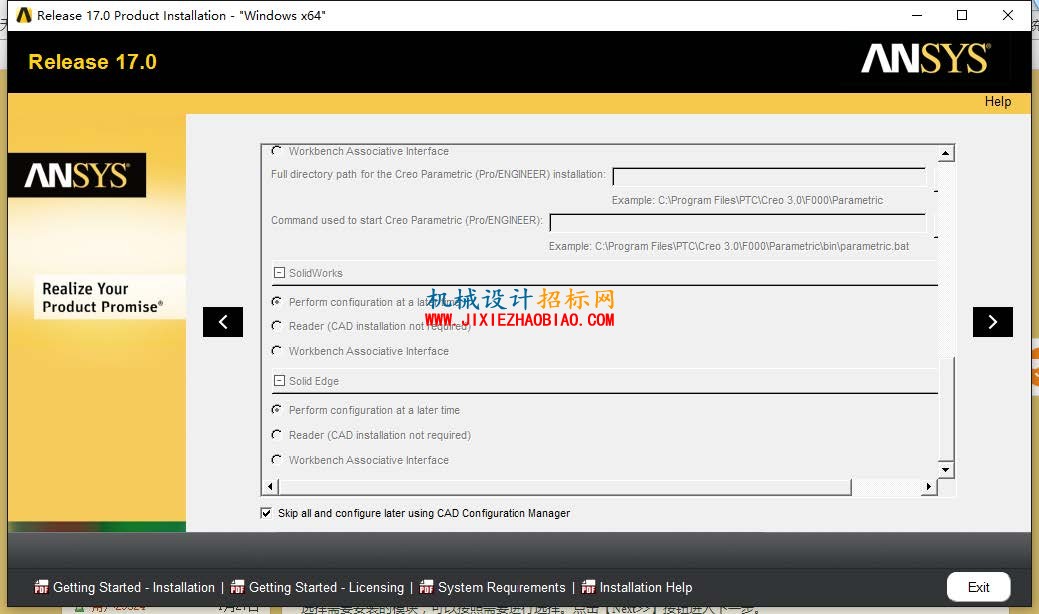Click the PDF icon beside Getting Started - Installation

[41, 587]
